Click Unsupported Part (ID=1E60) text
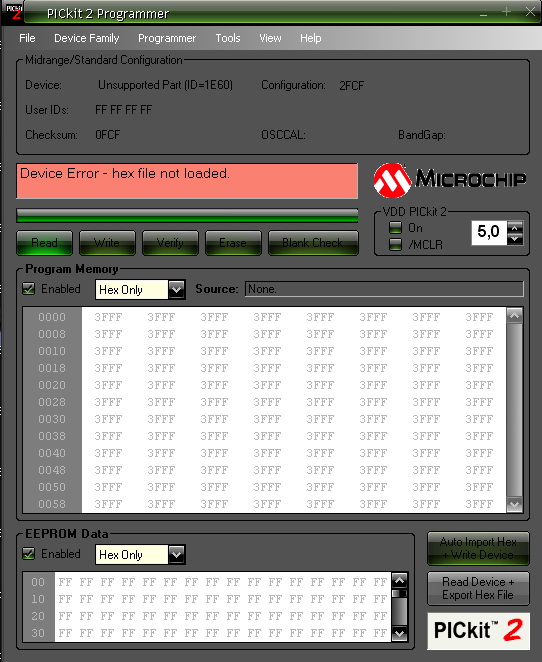Screen dimensions: 542x662 point(165,85)
